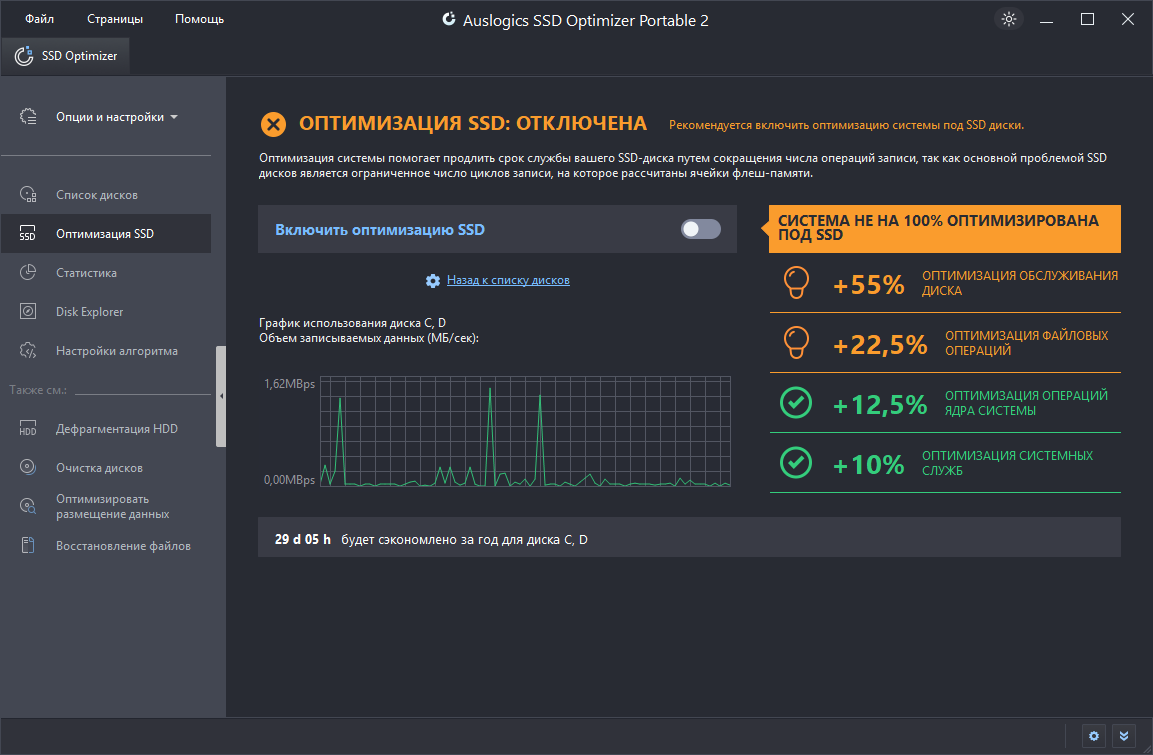Click the orange recommendation text Рекомендуется включить оптимизацию
The image size is (1153, 755).
(846, 125)
